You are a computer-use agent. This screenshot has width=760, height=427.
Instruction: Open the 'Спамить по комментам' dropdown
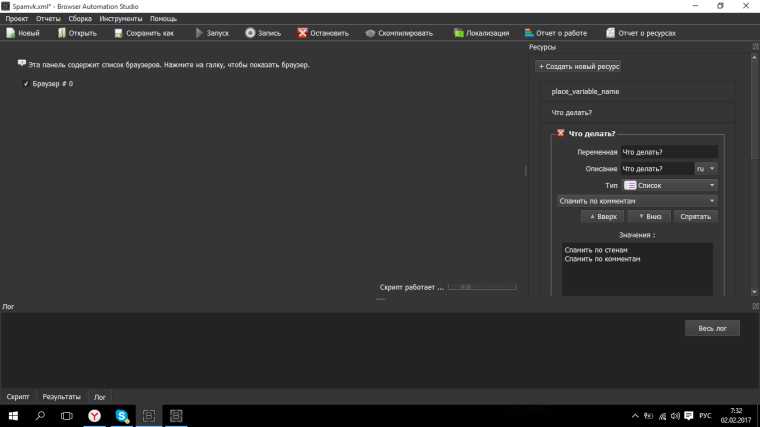[x=637, y=201]
